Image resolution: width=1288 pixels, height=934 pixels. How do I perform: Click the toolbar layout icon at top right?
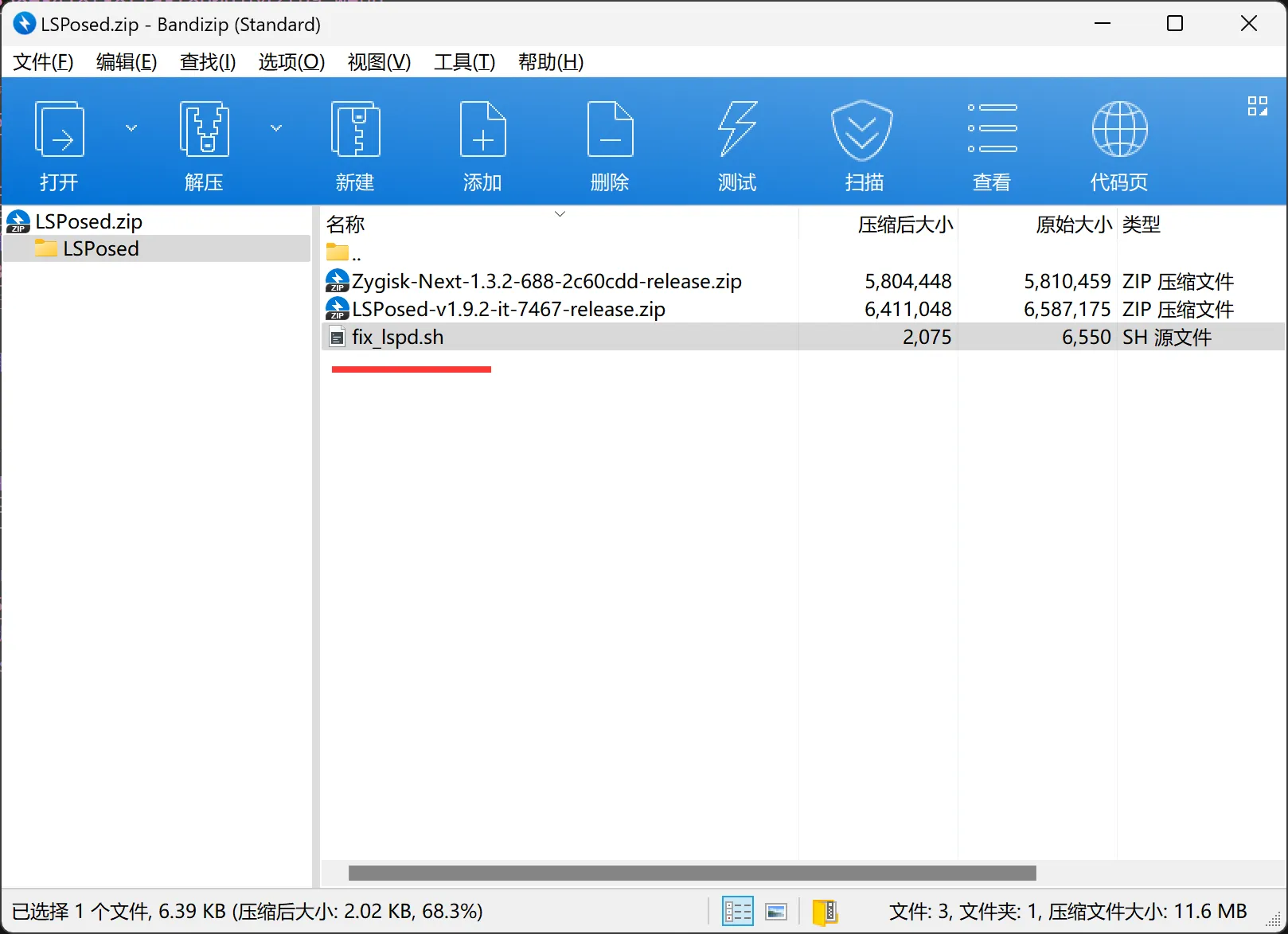pyautogui.click(x=1257, y=104)
